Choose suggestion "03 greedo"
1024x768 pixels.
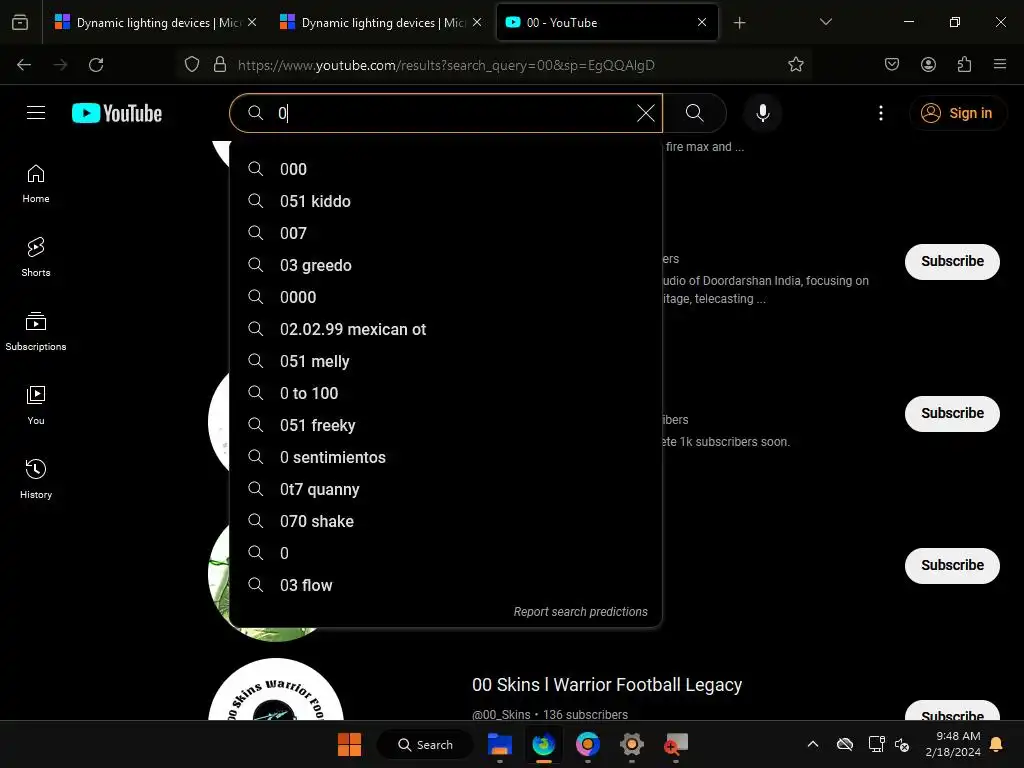[x=446, y=265]
